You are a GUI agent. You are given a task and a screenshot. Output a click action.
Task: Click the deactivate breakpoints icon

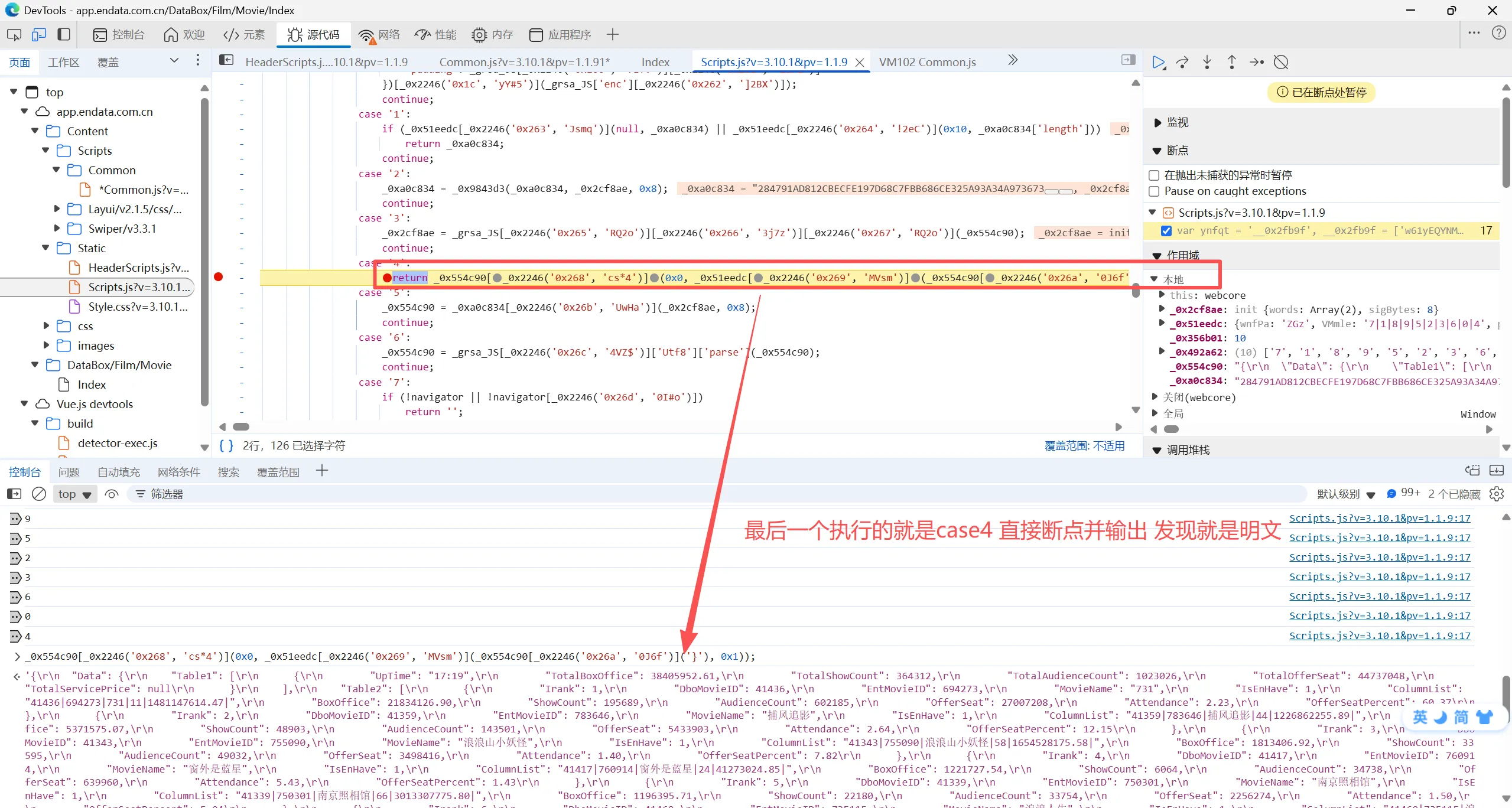coord(1281,62)
